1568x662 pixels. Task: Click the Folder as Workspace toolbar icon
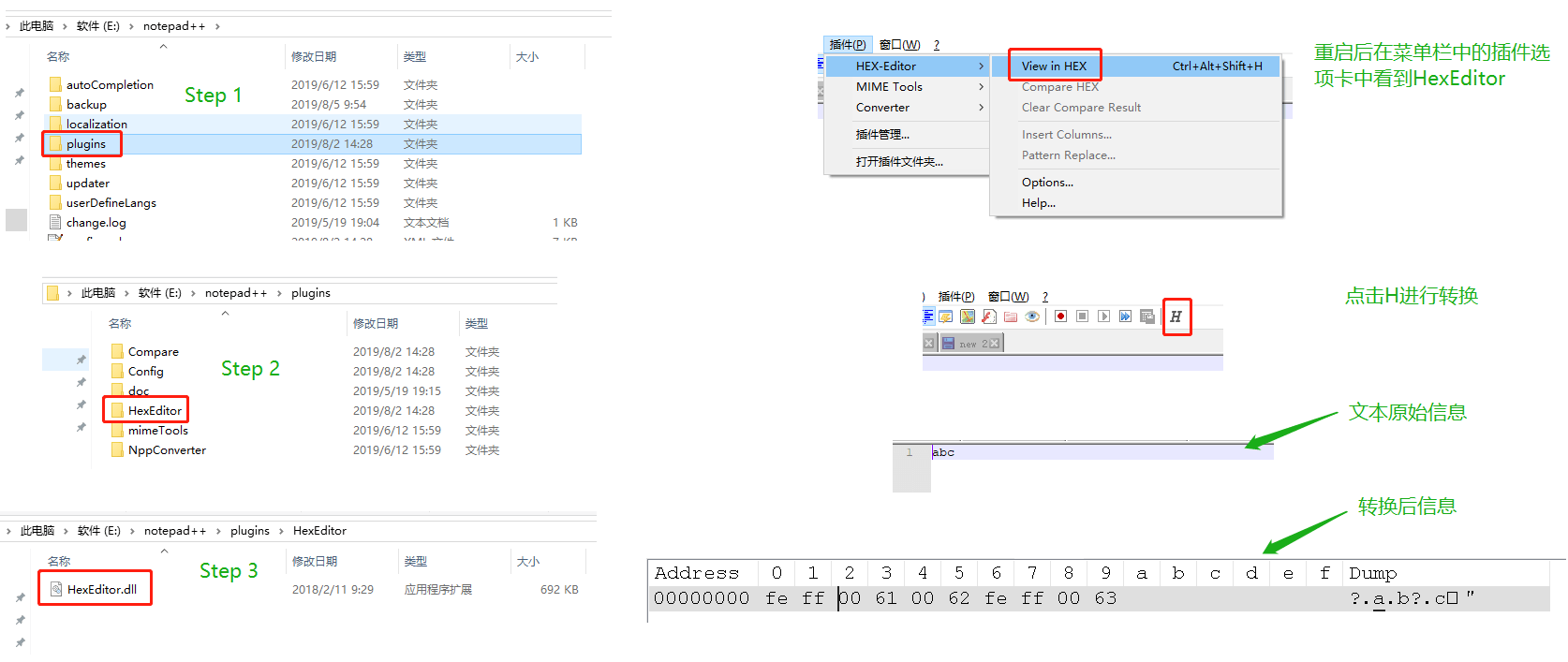(x=1011, y=316)
